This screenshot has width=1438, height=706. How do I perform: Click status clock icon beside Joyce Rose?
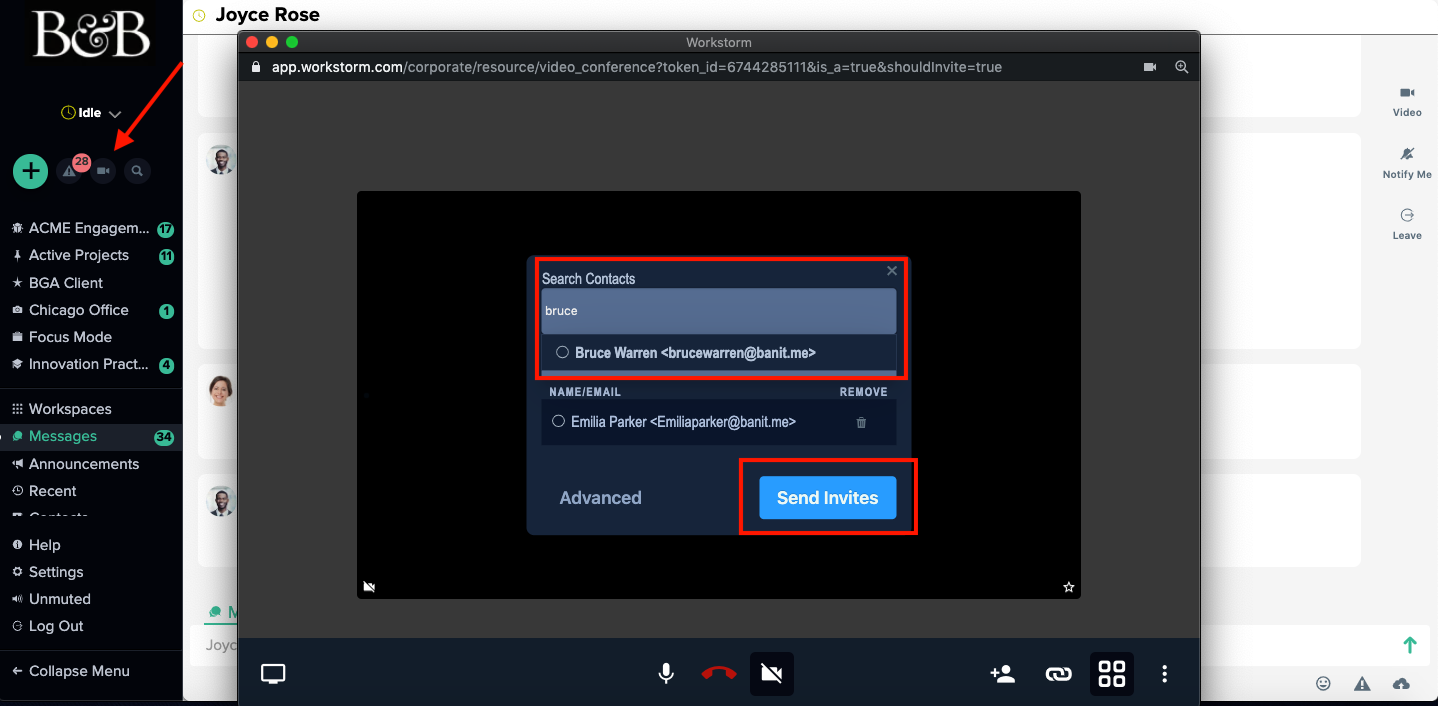(199, 15)
